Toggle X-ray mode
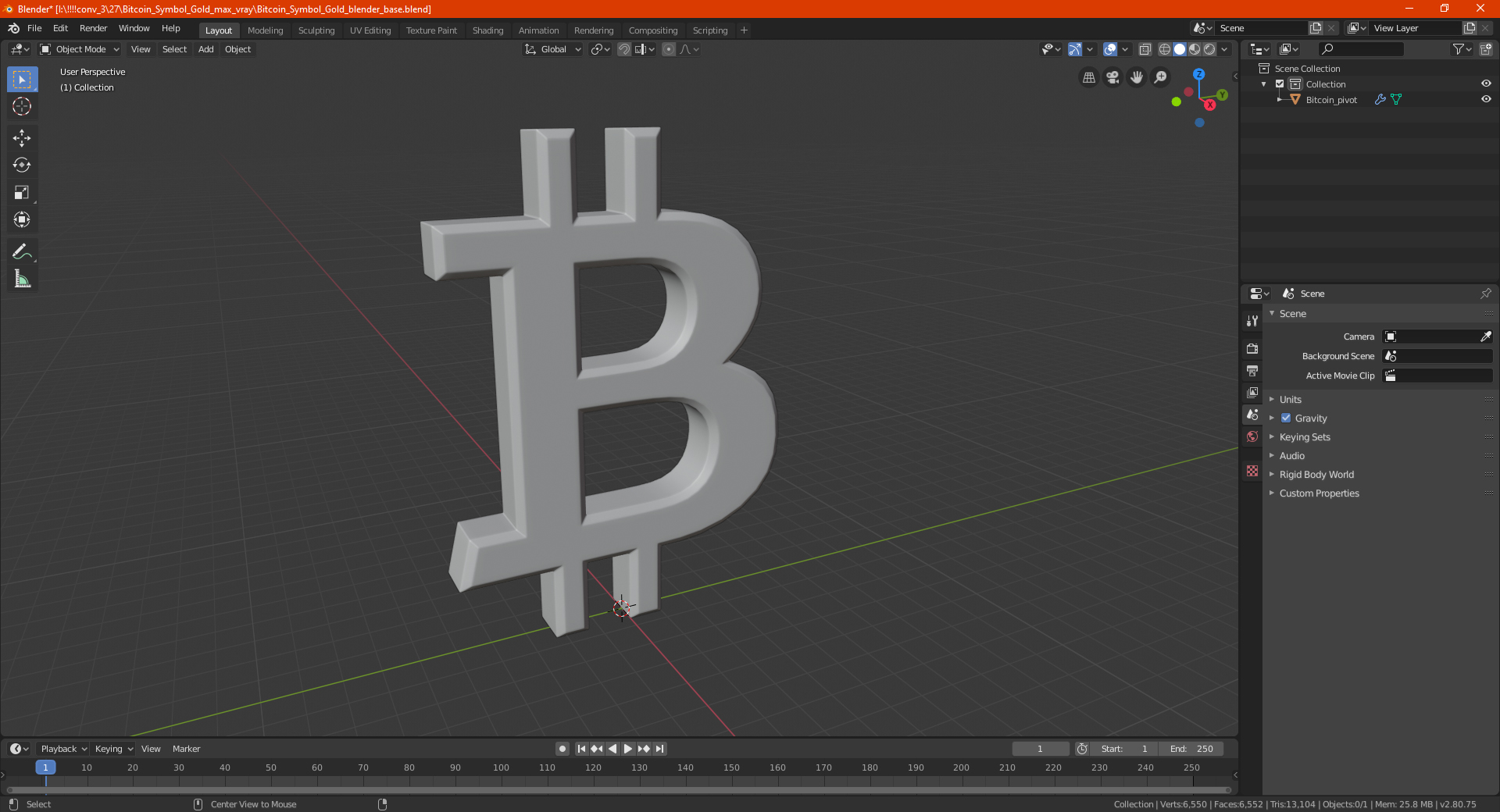Viewport: 1500px width, 812px height. (x=1145, y=49)
